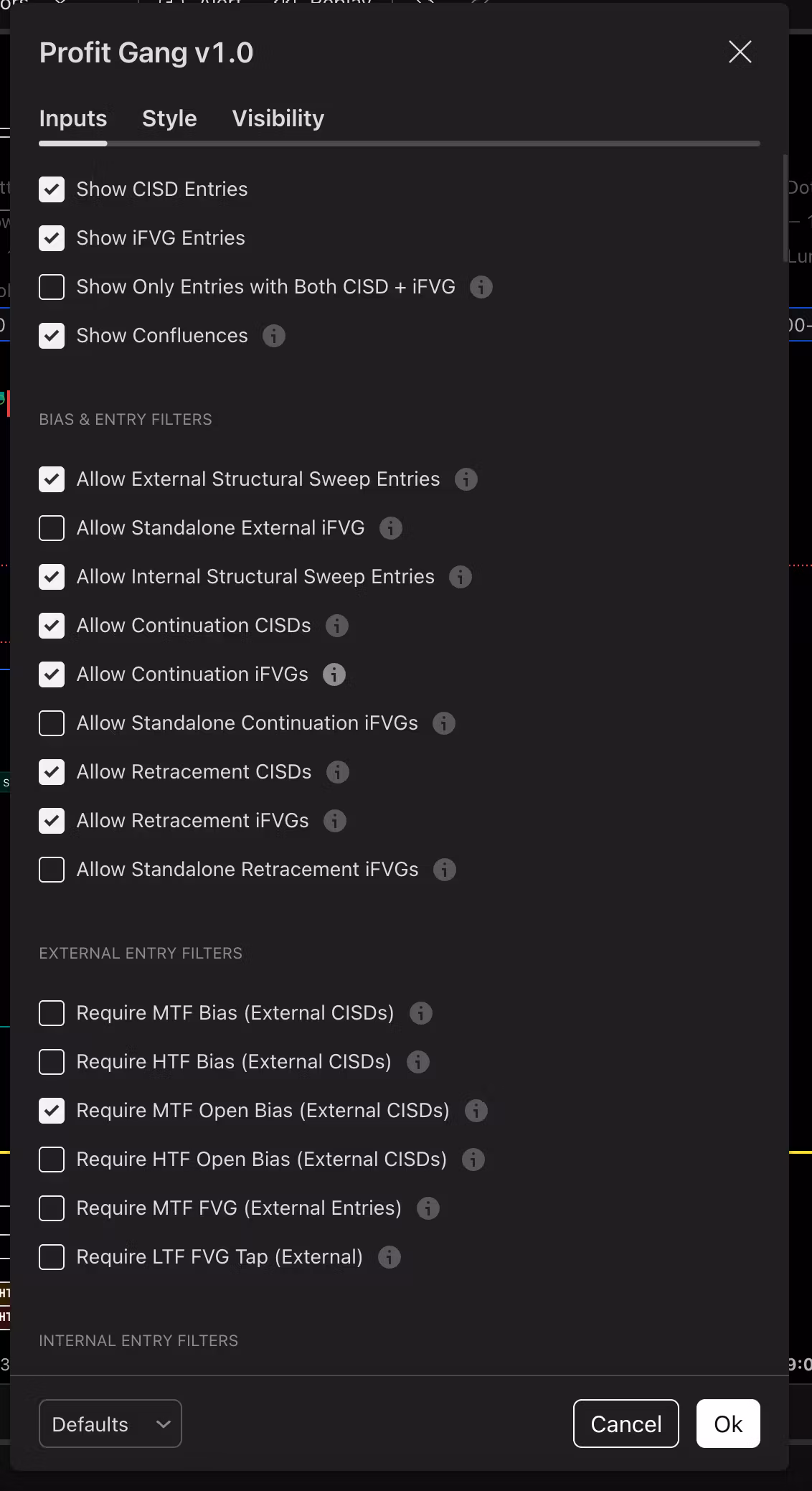Click info icon next to Allow Continuation CISDs
The width and height of the screenshot is (812, 1491).
pyautogui.click(x=336, y=626)
